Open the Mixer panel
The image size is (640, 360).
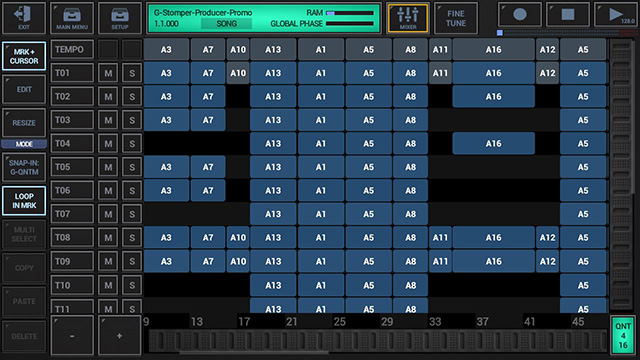[x=408, y=18]
